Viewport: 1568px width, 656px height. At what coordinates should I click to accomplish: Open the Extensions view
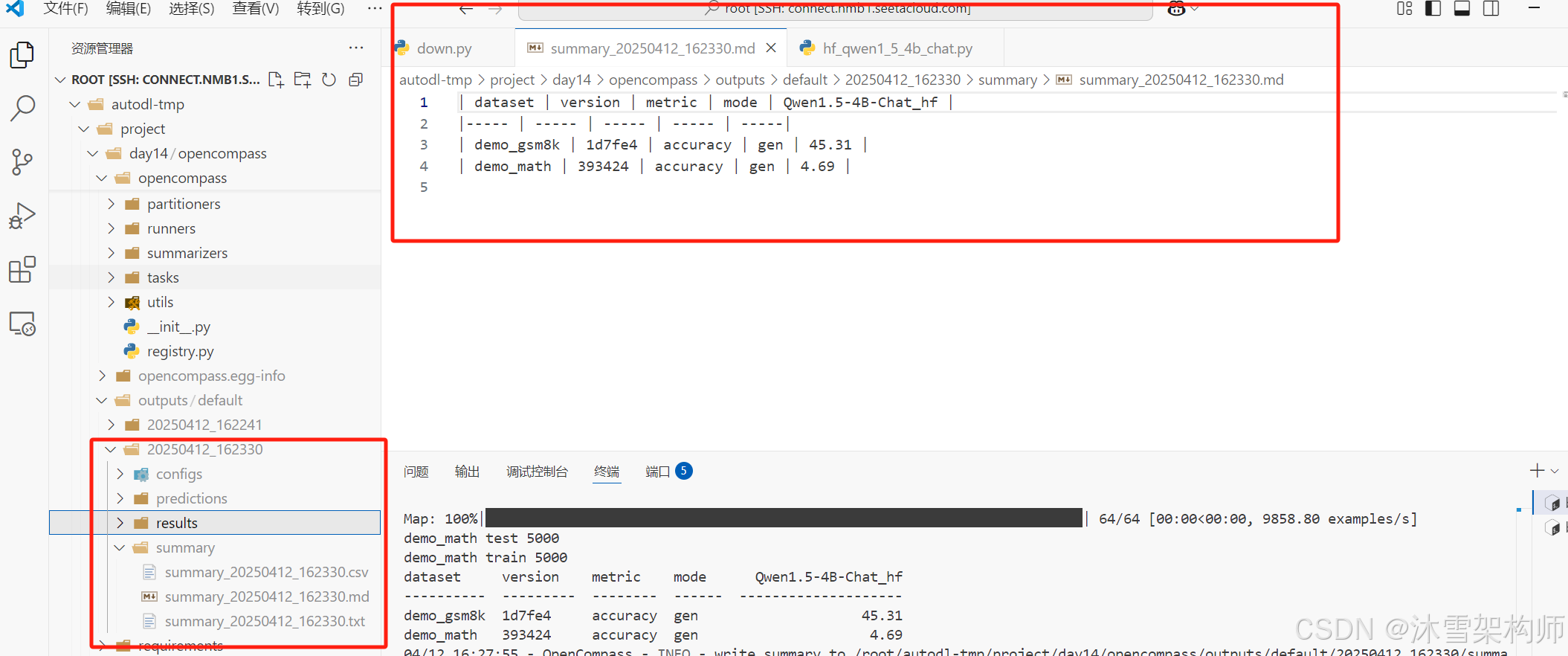22,269
